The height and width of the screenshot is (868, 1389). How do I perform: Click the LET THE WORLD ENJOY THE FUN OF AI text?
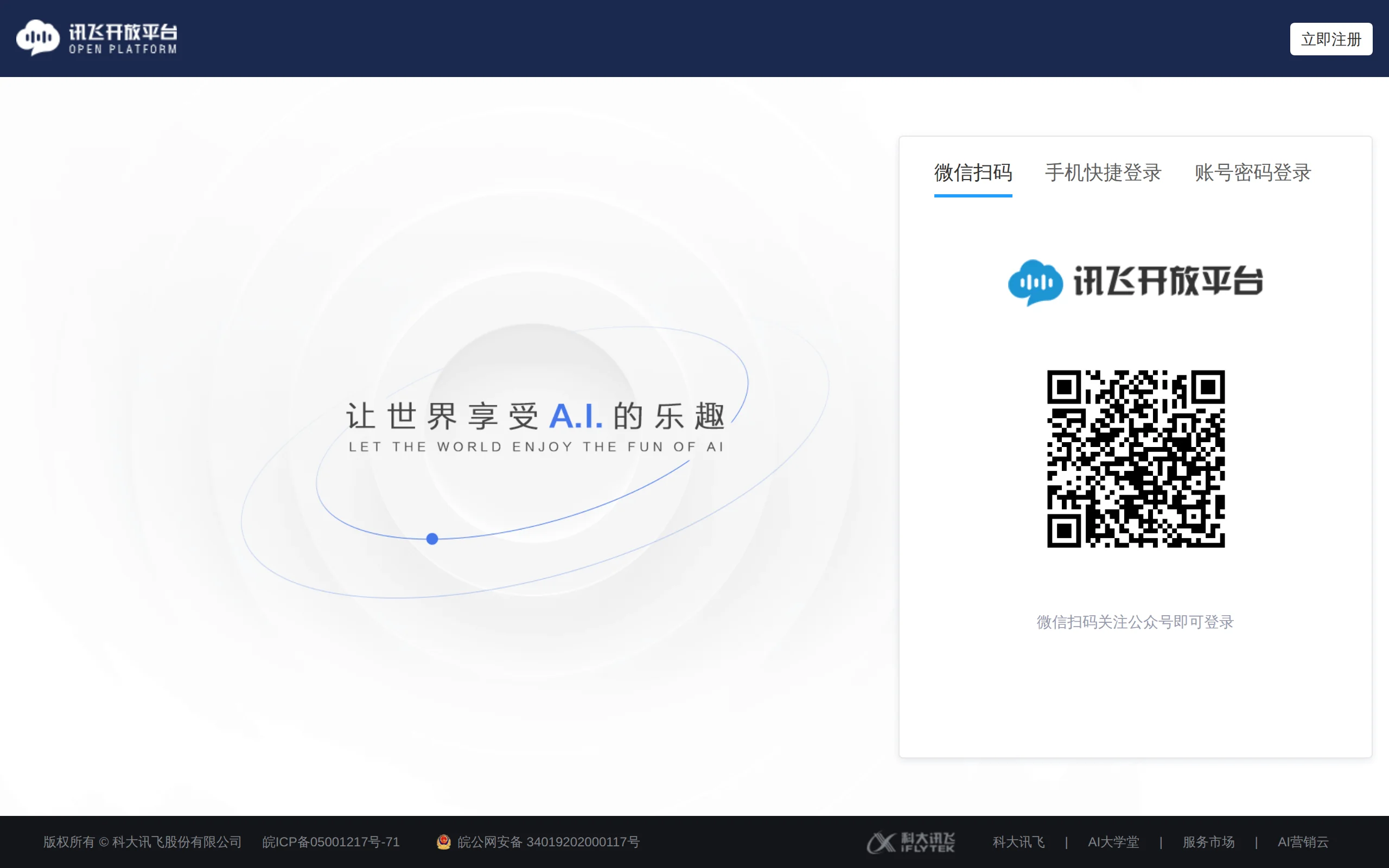click(536, 446)
